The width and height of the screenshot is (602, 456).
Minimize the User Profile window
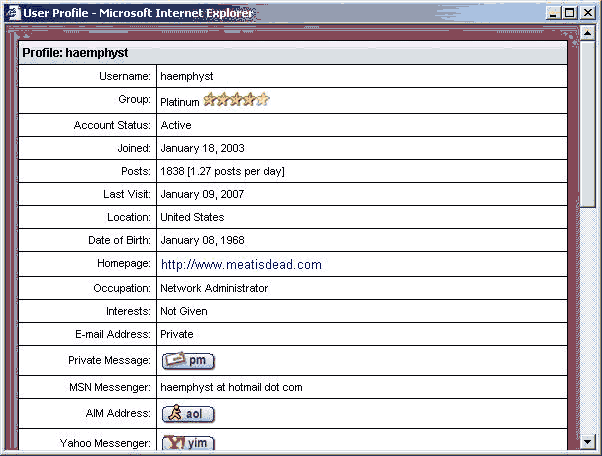pos(553,13)
